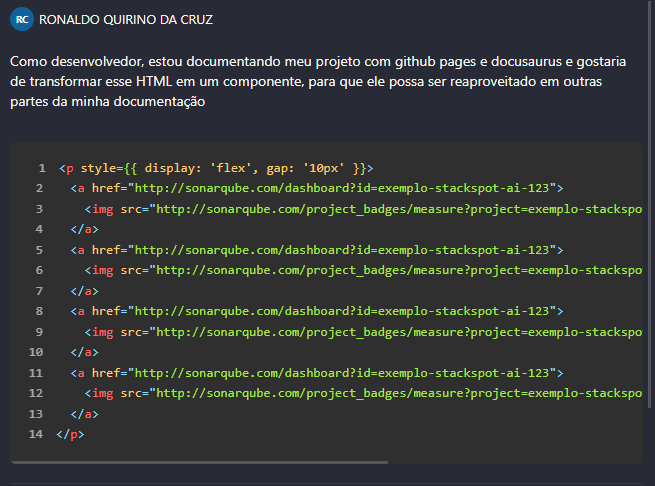Click the closing </a> tag on line 7
Image resolution: width=655 pixels, height=486 pixels.
[84, 291]
